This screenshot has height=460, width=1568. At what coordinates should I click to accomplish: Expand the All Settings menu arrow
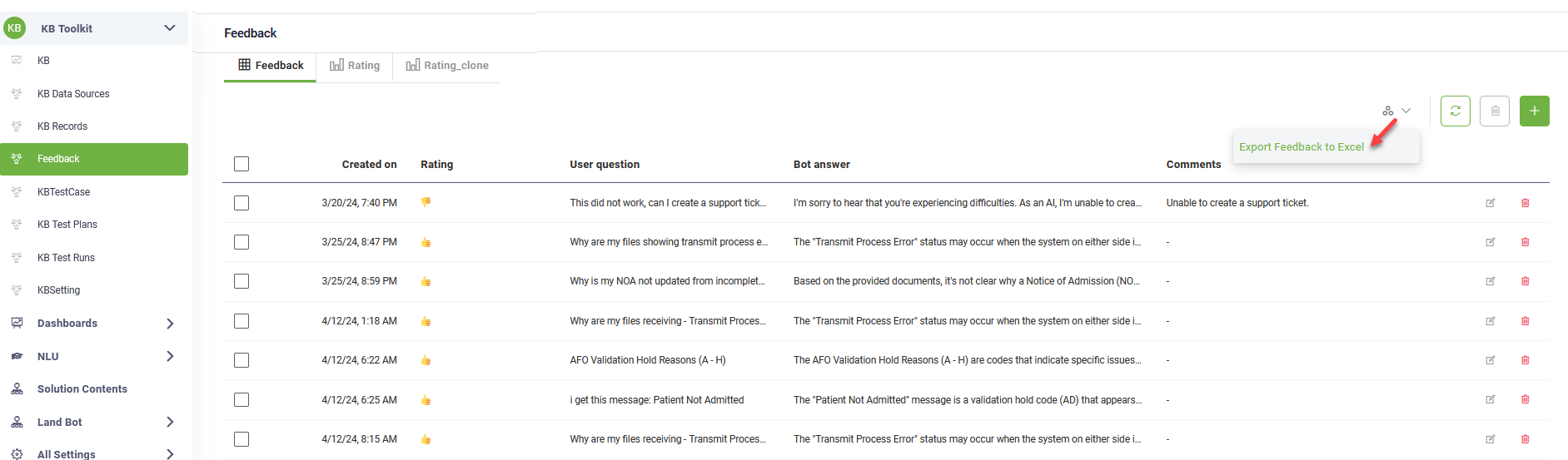pos(170,454)
